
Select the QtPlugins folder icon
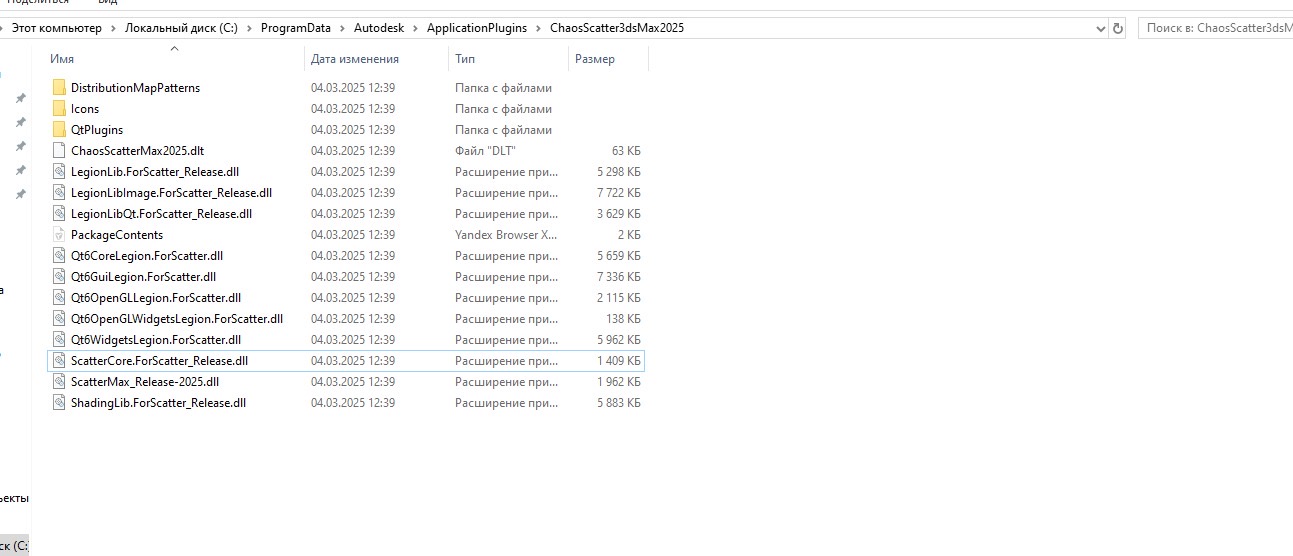click(59, 130)
